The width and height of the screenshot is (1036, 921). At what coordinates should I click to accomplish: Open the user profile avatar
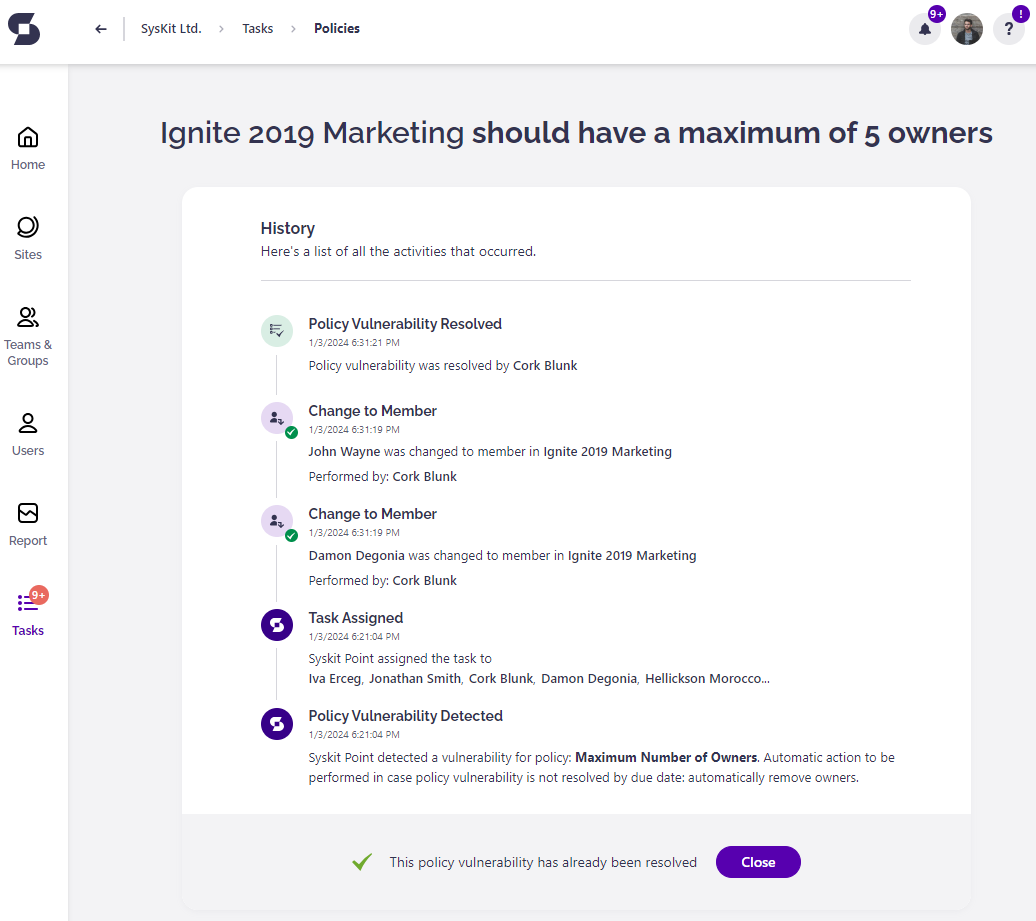pyautogui.click(x=967, y=29)
